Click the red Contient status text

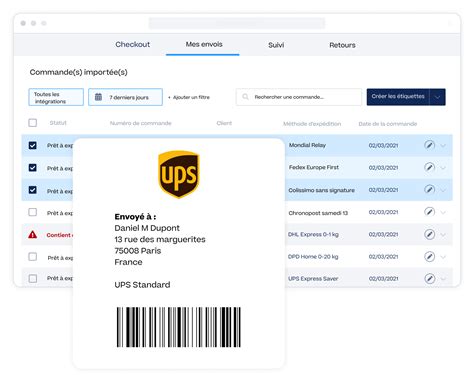pos(60,235)
